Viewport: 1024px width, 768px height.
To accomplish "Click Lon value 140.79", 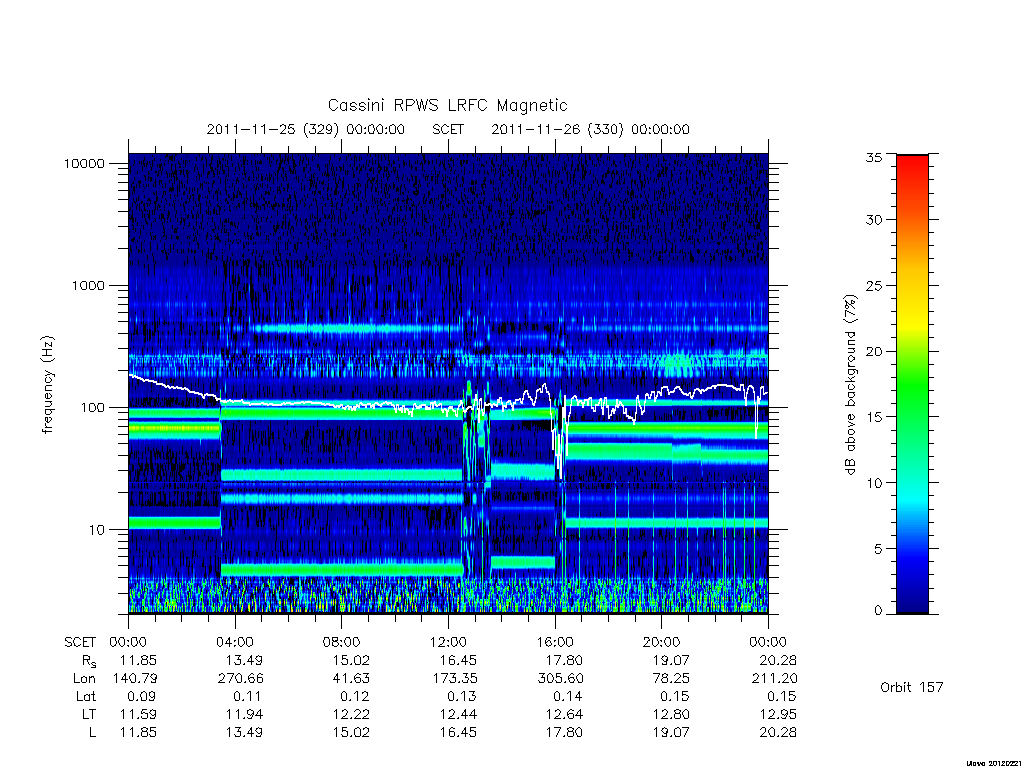I will pos(135,679).
